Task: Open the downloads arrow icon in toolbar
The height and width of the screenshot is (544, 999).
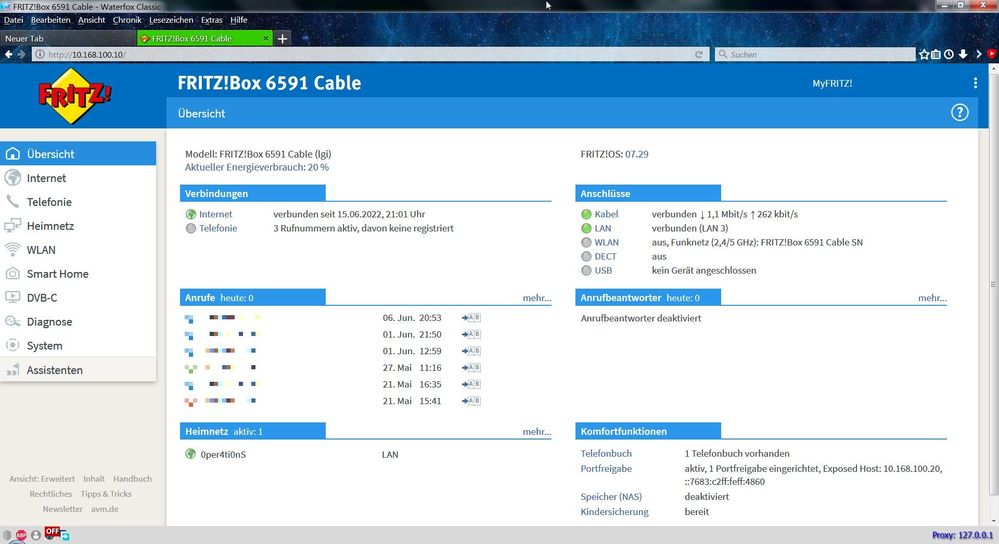Action: tap(963, 55)
